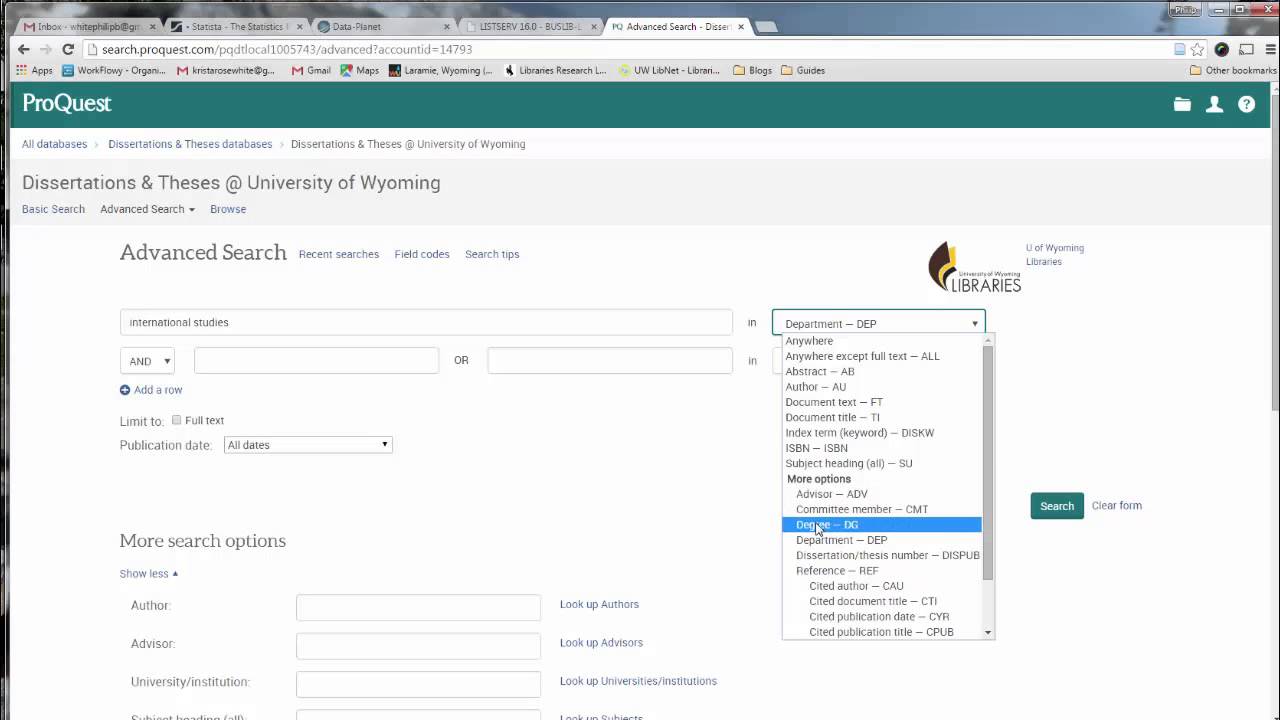This screenshot has height=720, width=1280.
Task: Open Look up Universities/institutions link
Action: pyautogui.click(x=638, y=681)
